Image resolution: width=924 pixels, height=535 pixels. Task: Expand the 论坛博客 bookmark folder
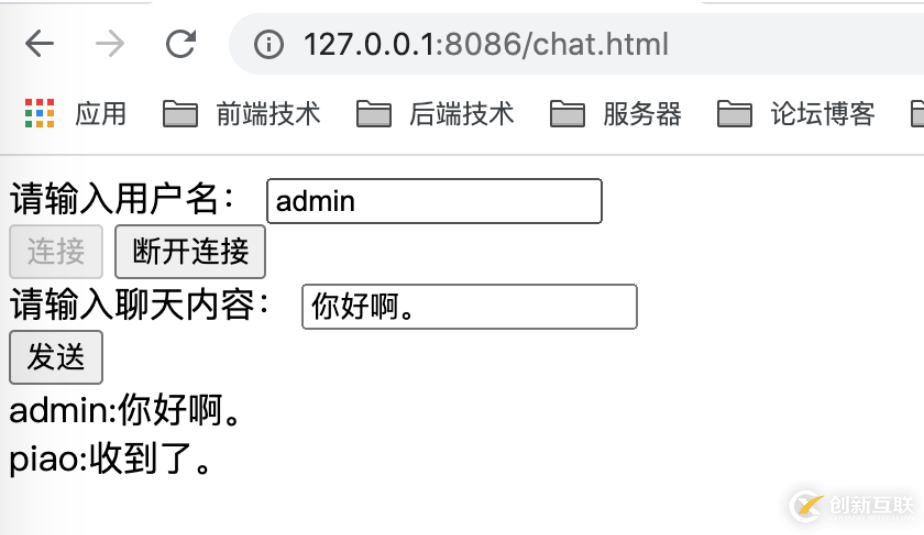point(796,114)
